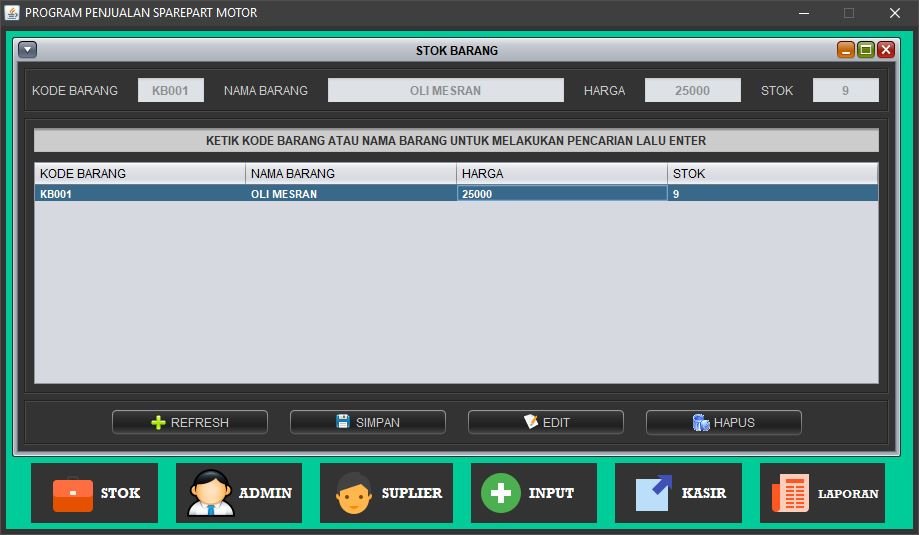Click the NAMA BARANG field with OLI MESRAN
The height and width of the screenshot is (535, 919).
(445, 90)
